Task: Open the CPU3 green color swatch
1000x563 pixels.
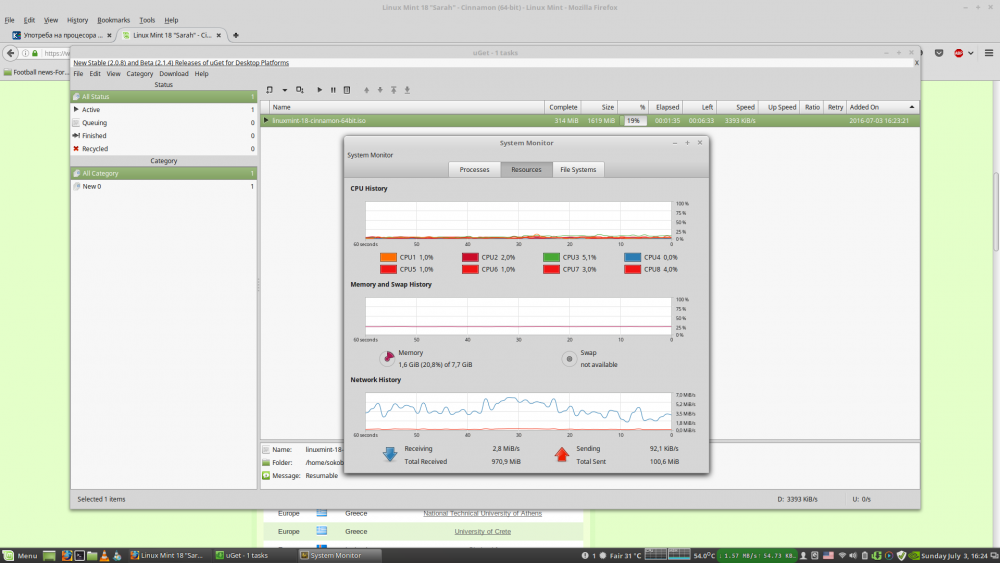Action: pos(551,257)
